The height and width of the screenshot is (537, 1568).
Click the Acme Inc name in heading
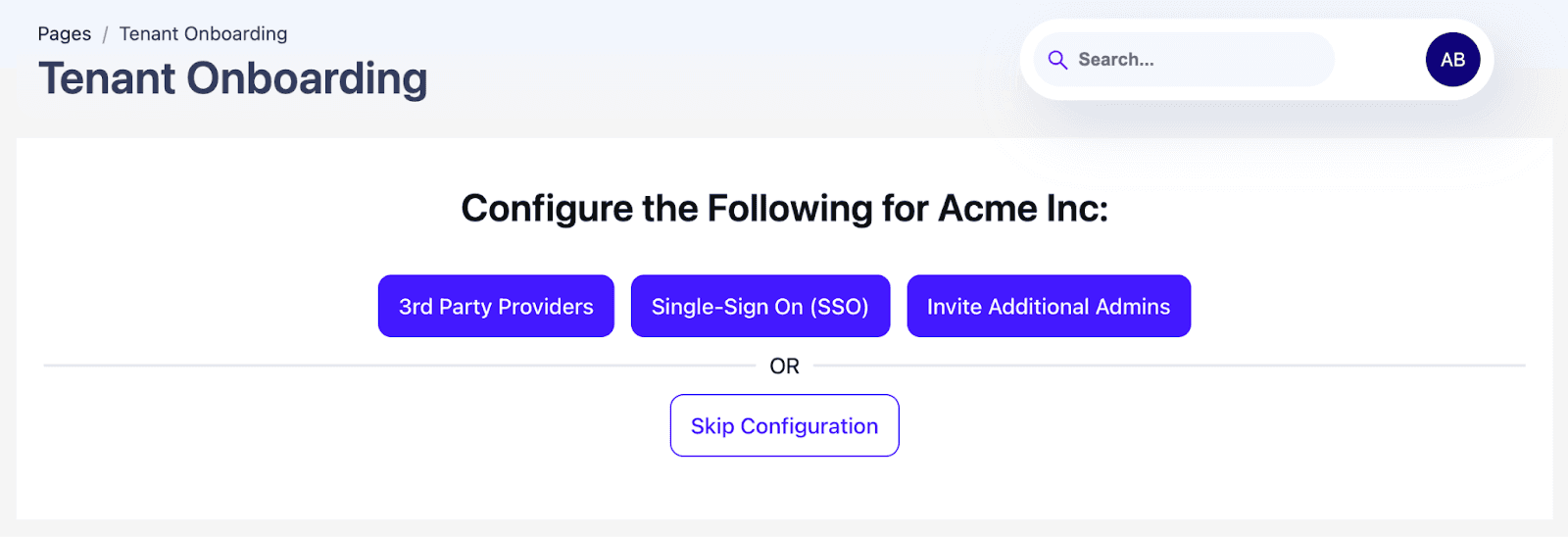click(x=1023, y=209)
